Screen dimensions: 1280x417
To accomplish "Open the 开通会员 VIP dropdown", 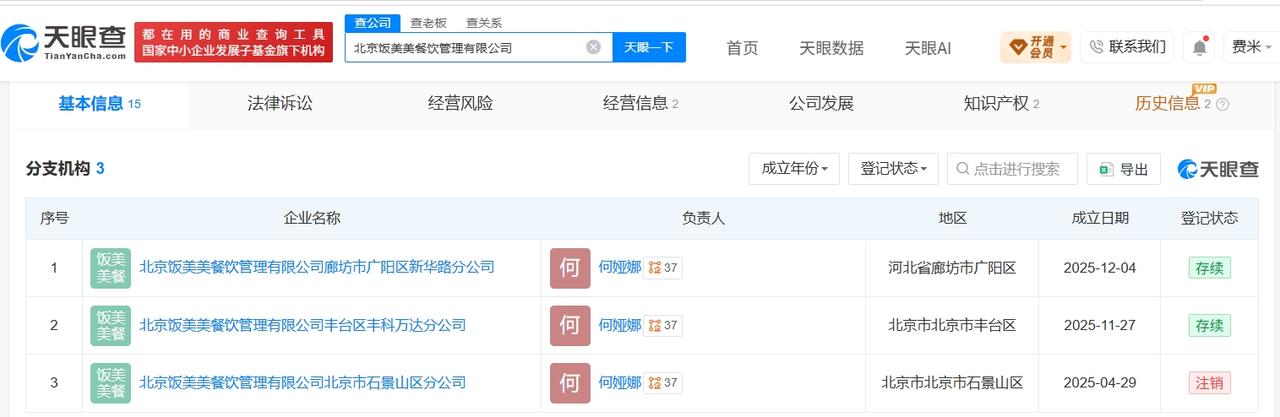I will coord(1035,47).
